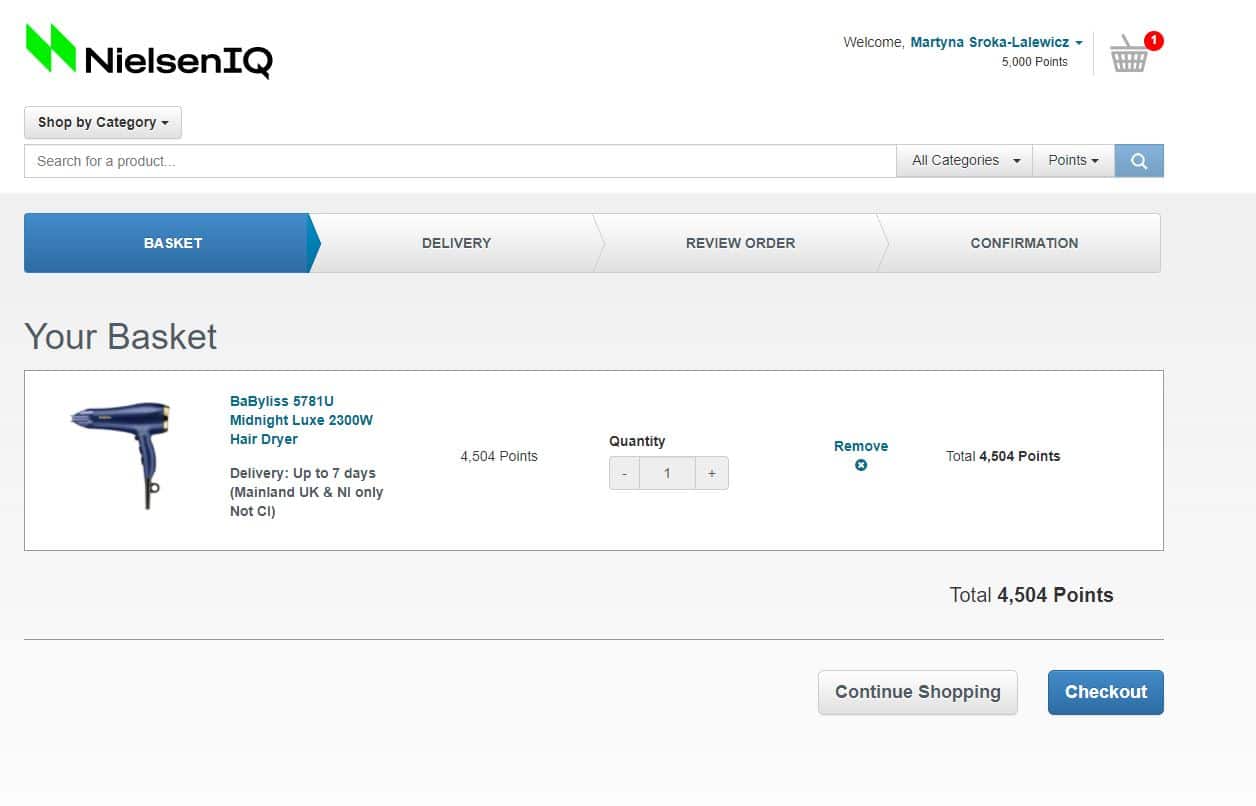Select the Delivery step tab
The height and width of the screenshot is (806, 1256).
tap(456, 243)
